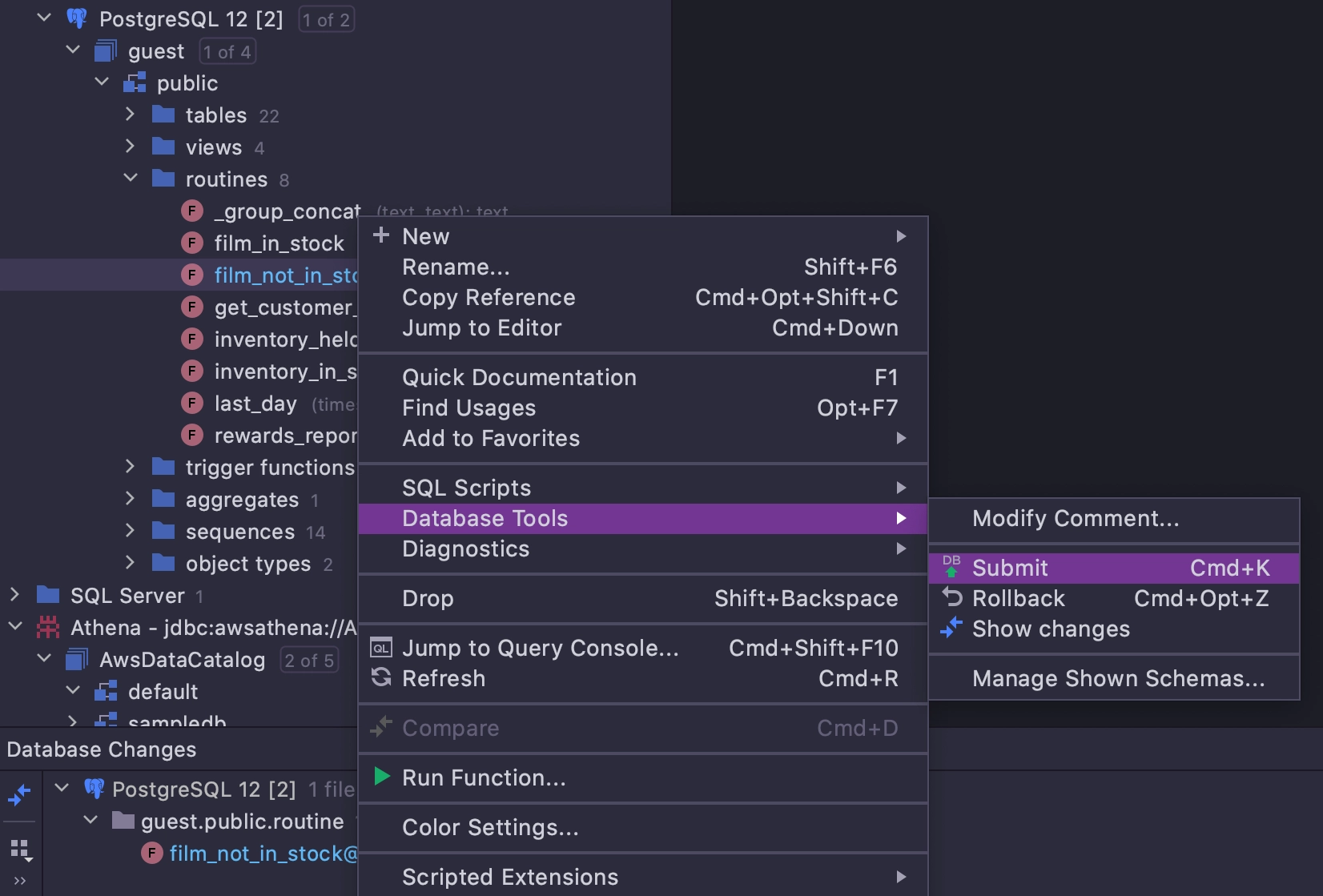This screenshot has width=1323, height=896.
Task: Click the function icon beside _group_concat
Action: pos(192,211)
